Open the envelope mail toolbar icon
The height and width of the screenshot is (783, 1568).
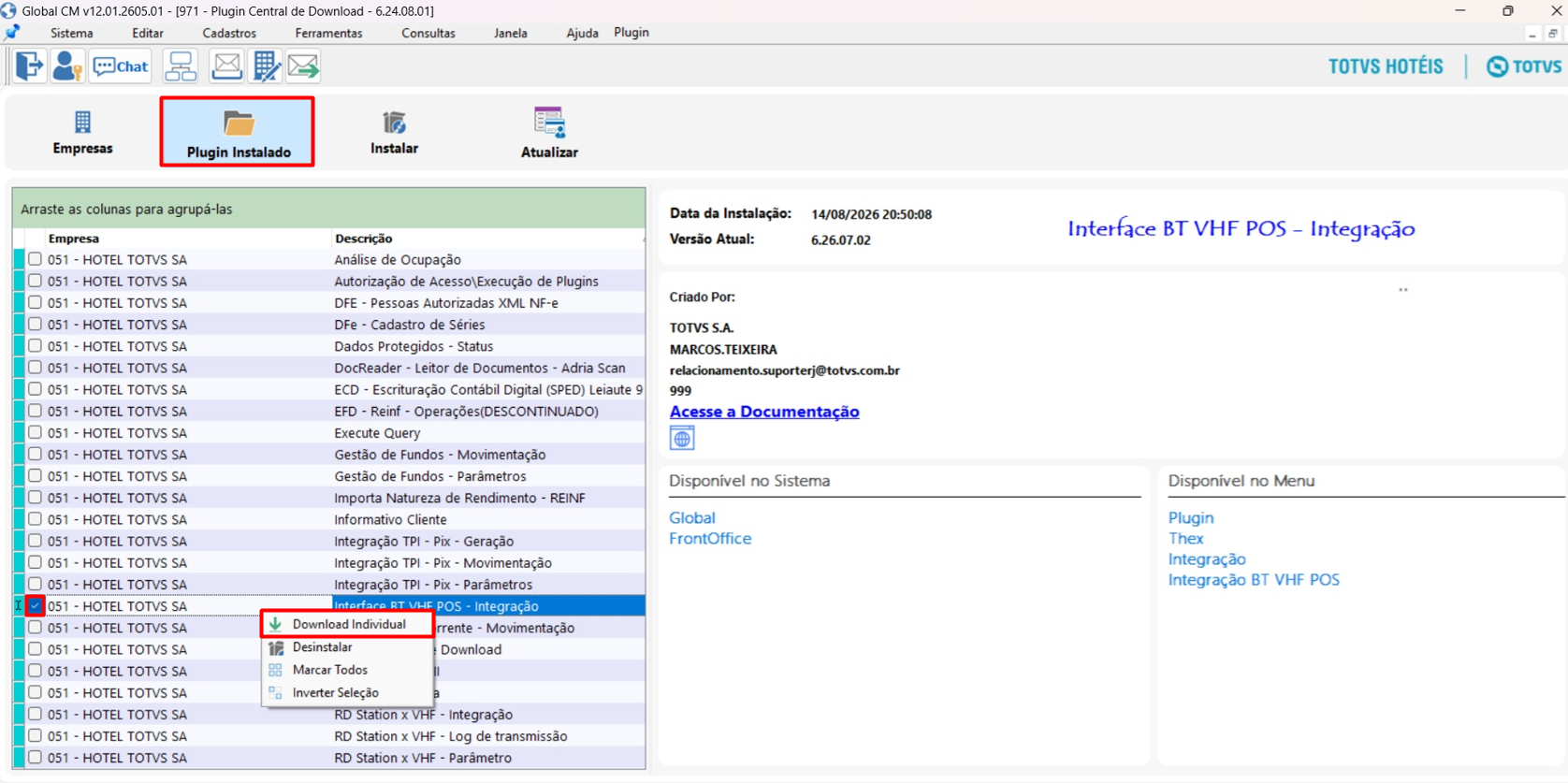226,66
